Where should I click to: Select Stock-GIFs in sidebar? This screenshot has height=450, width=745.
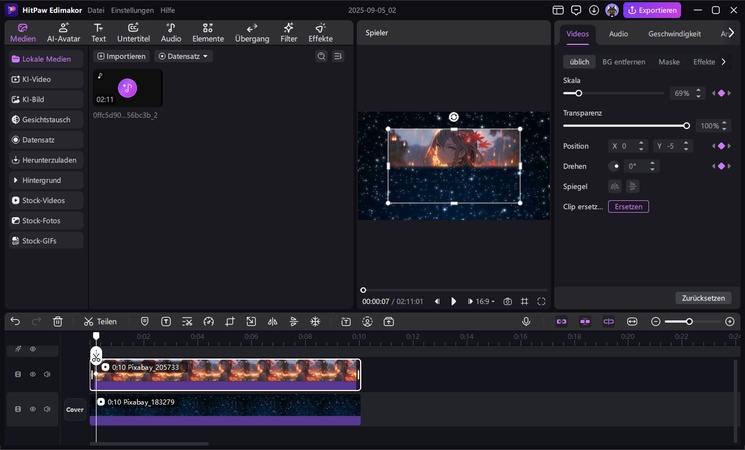(46, 241)
